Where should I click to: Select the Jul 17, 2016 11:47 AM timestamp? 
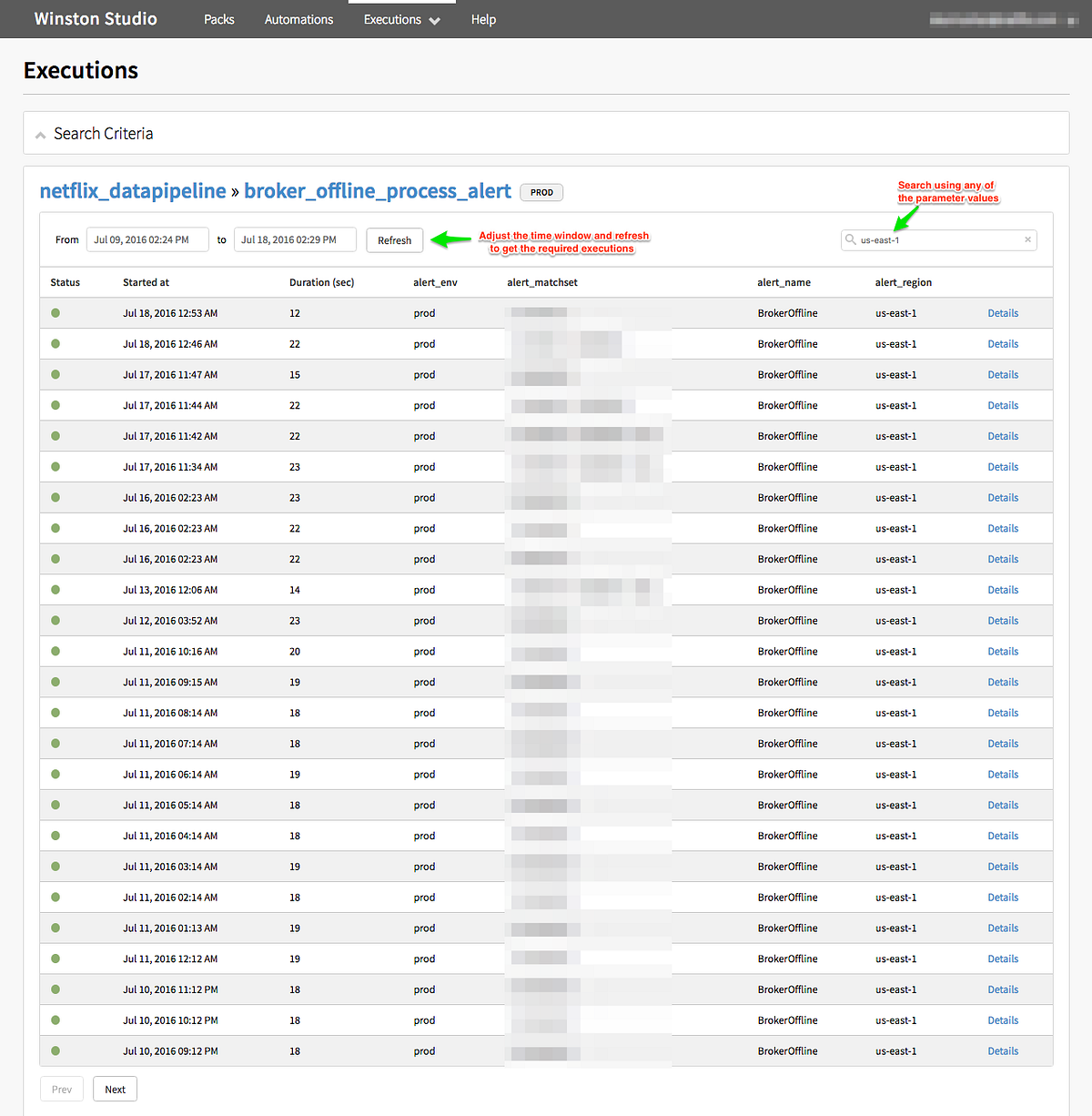(x=170, y=375)
